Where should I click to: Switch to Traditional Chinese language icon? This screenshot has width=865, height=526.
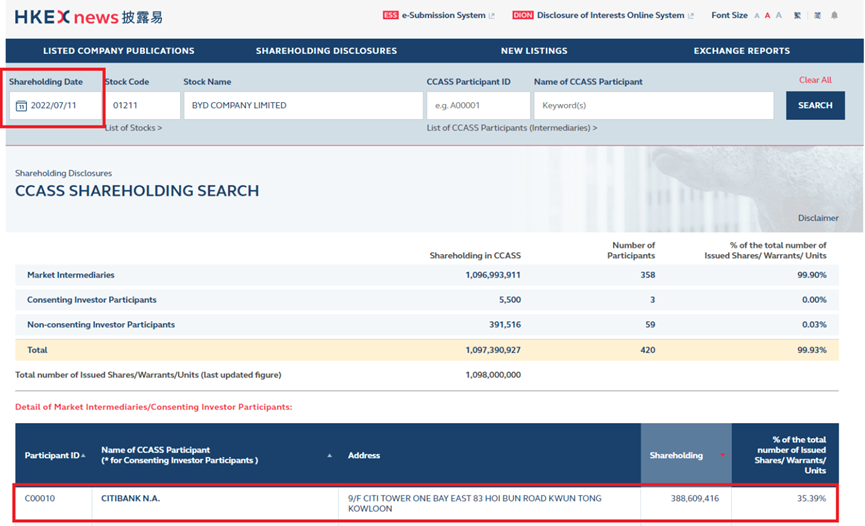(797, 16)
